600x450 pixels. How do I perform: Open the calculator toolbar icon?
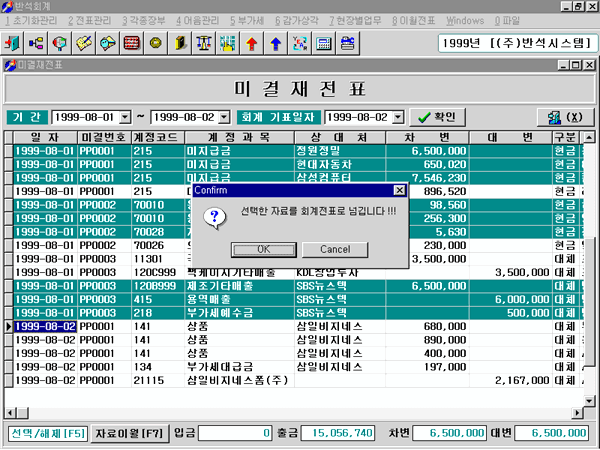(324, 43)
